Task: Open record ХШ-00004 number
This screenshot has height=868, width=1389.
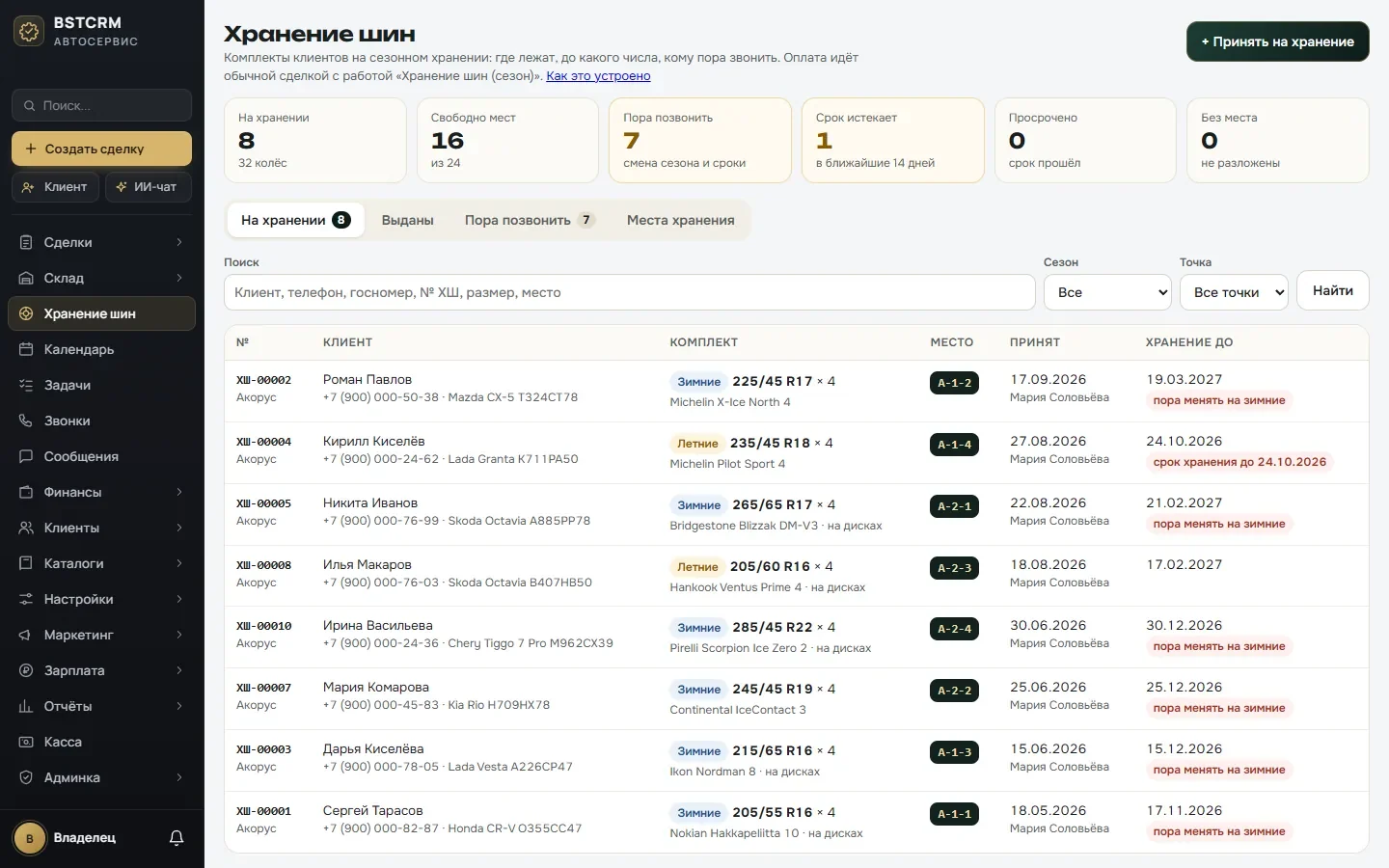Action: 264,442
